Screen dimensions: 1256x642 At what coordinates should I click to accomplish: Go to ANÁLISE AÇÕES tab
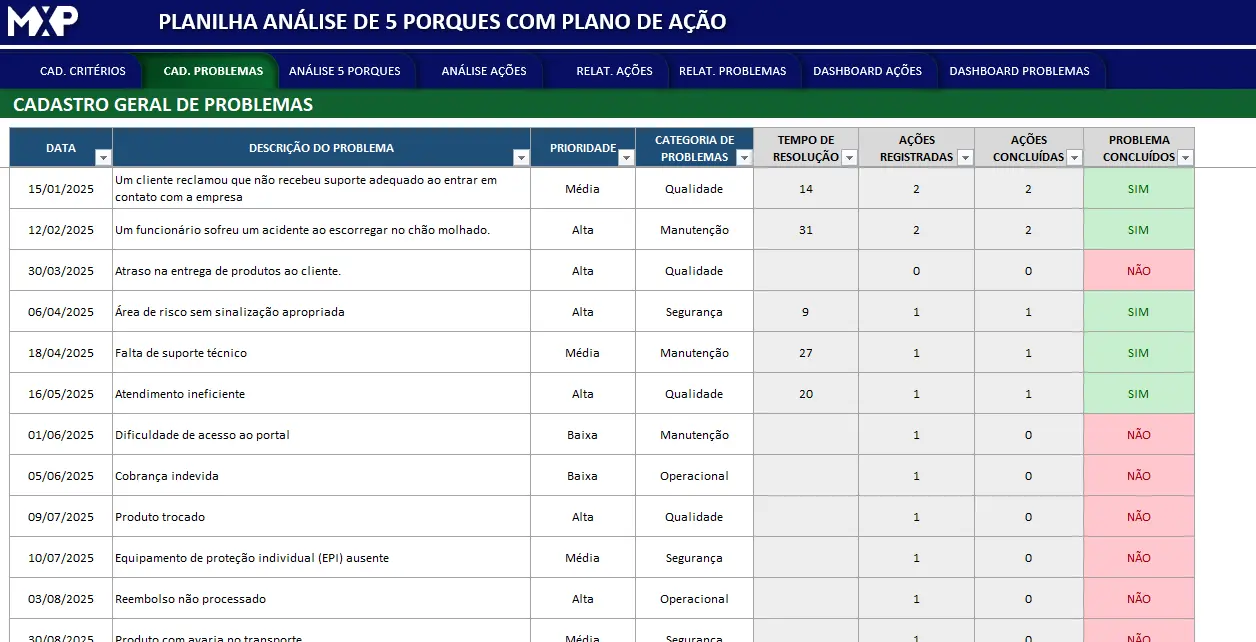point(484,71)
